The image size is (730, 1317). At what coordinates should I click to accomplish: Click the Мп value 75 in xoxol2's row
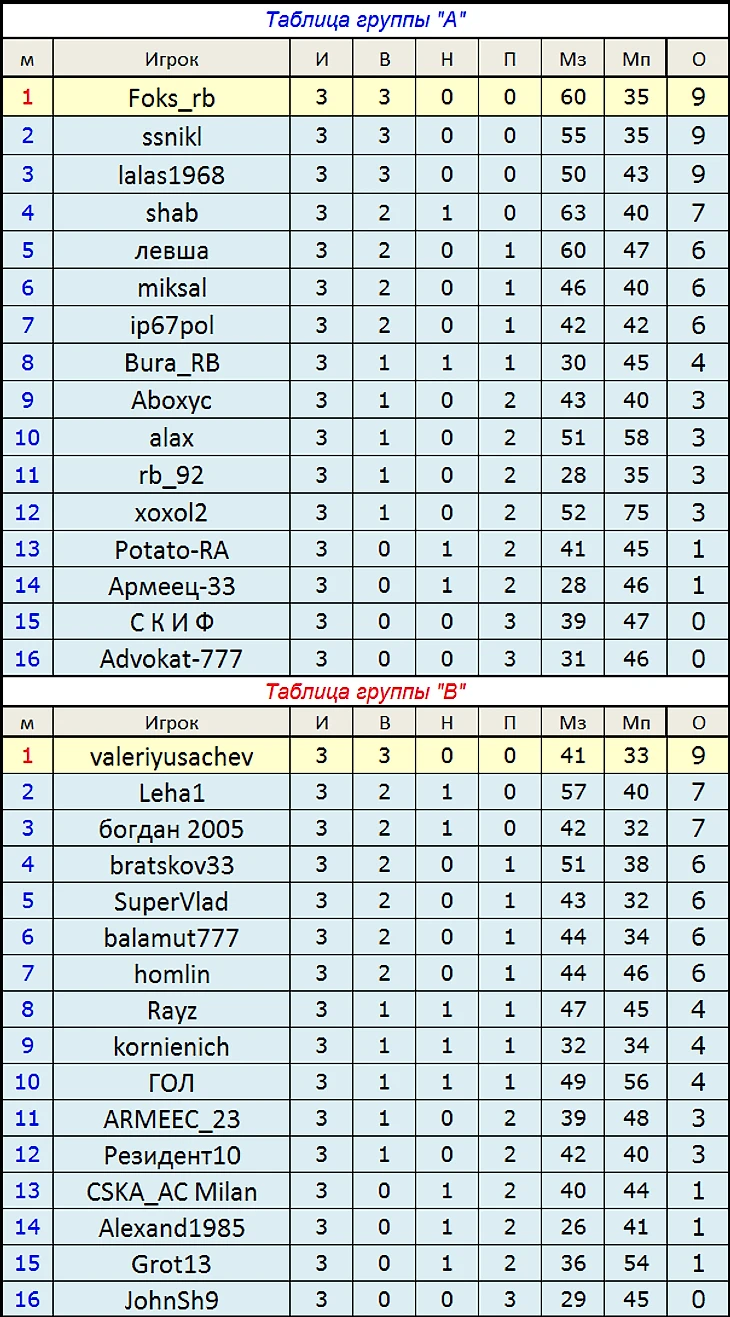pos(636,512)
